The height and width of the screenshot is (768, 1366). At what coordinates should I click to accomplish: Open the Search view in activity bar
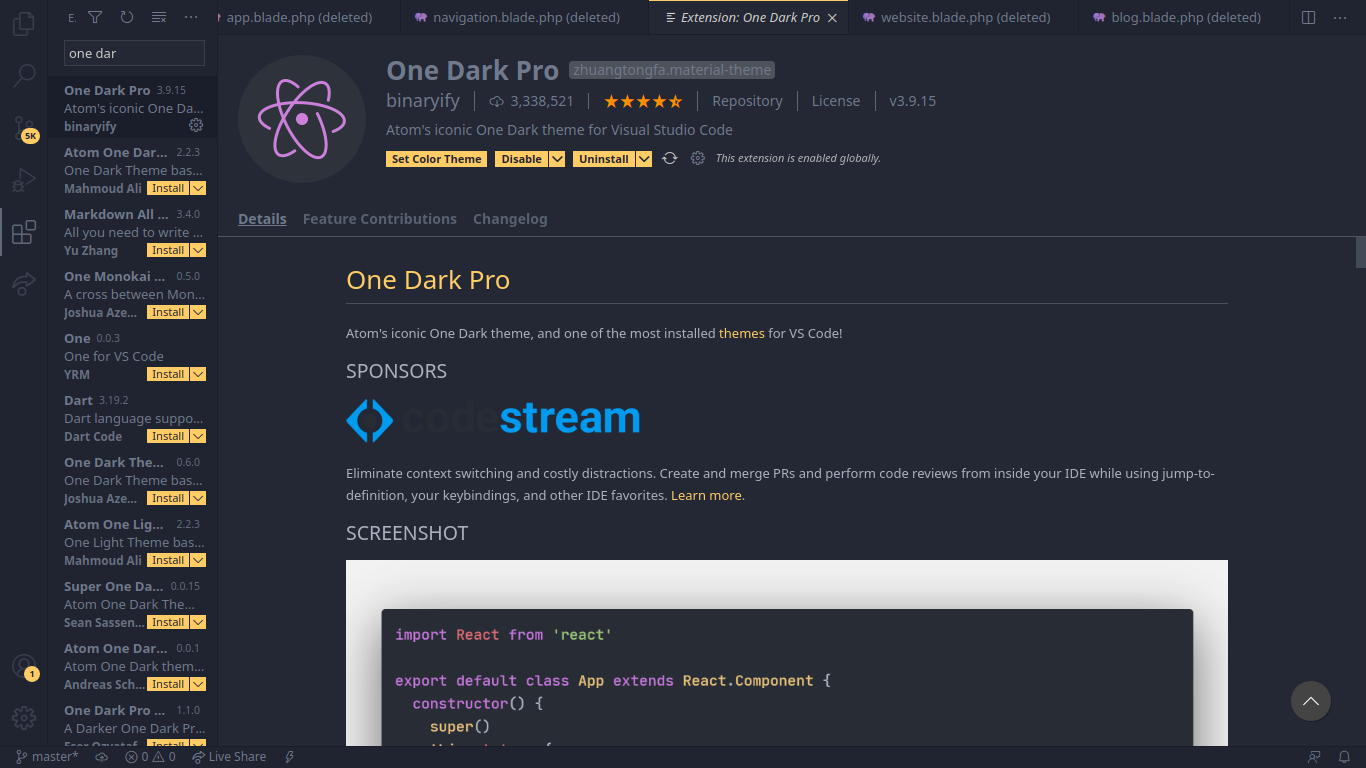tap(24, 75)
